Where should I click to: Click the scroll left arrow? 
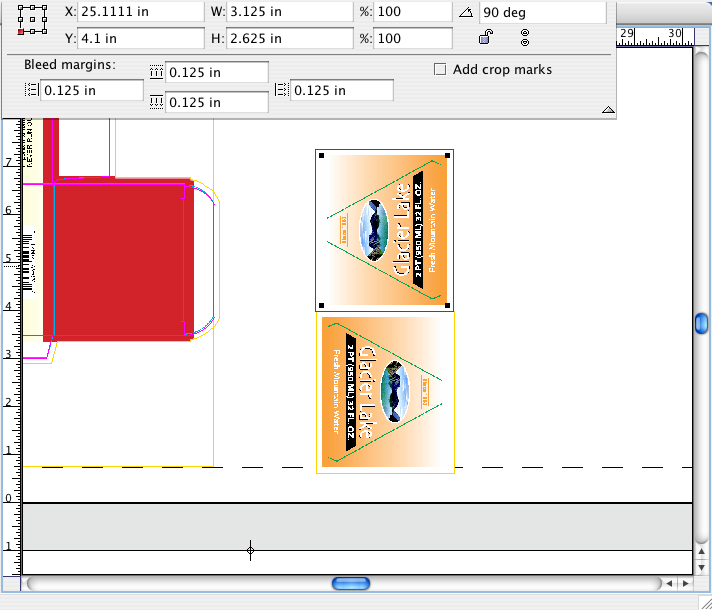669,584
